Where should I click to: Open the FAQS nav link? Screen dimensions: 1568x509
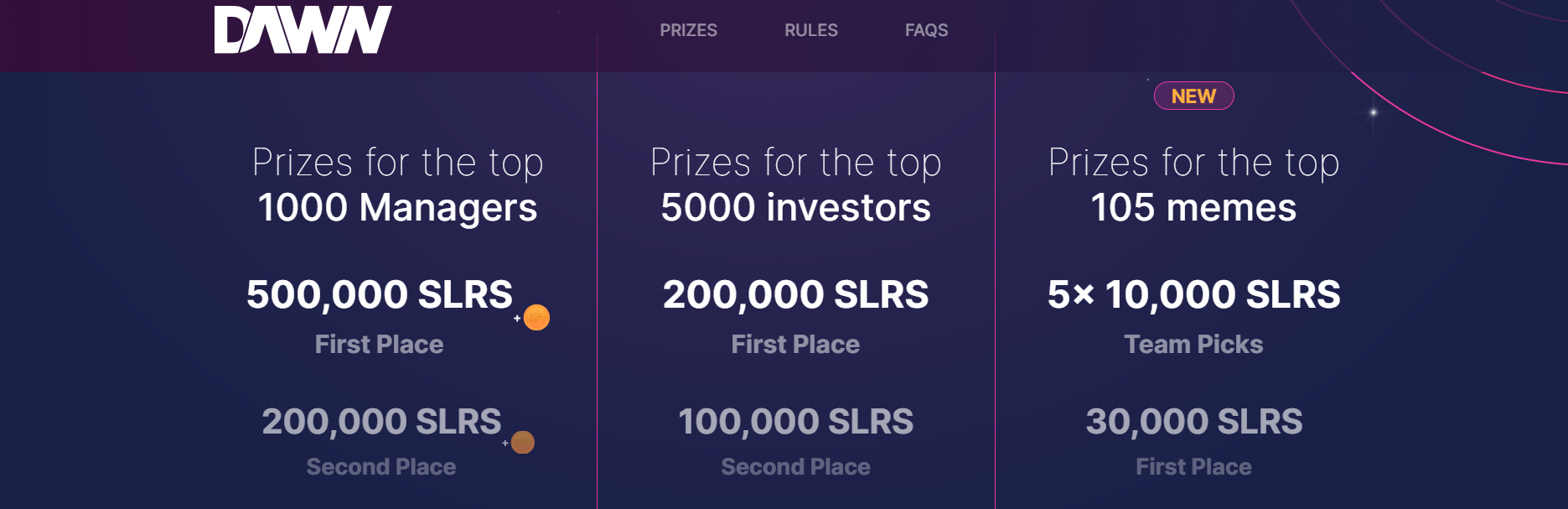point(926,30)
